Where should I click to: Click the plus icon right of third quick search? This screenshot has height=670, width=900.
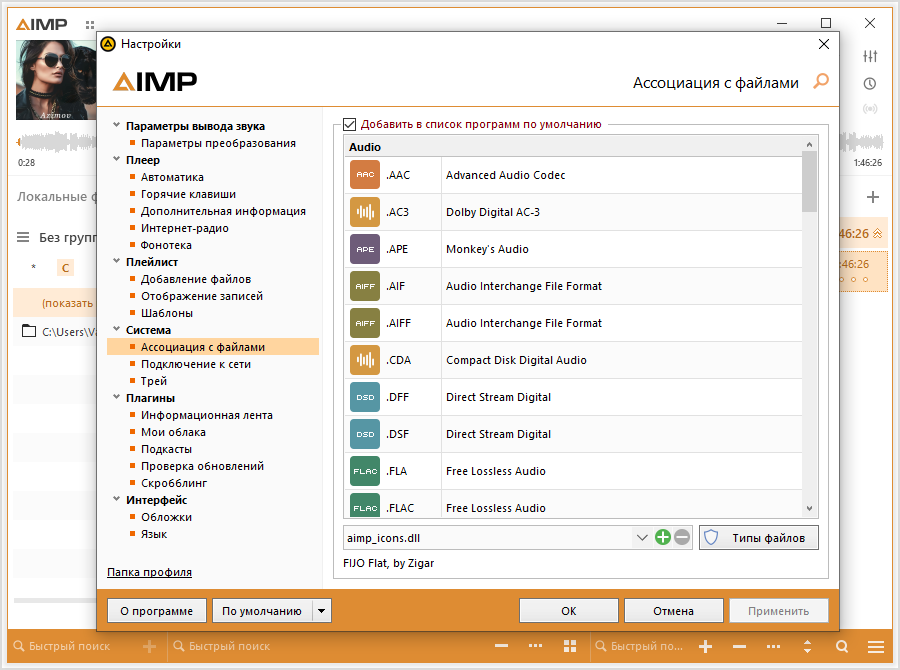[x=705, y=646]
